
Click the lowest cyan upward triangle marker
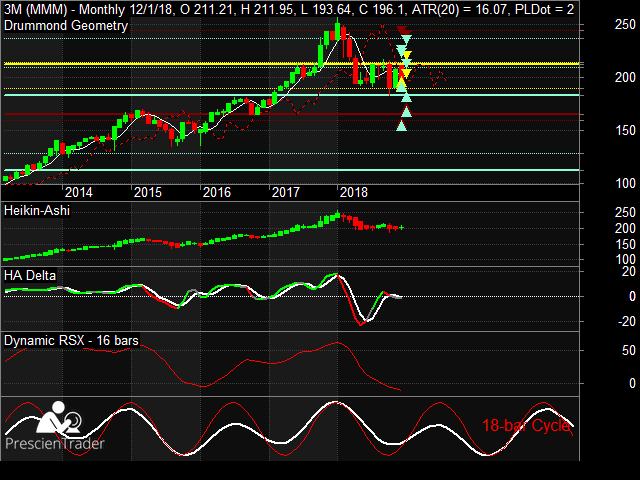(402, 125)
